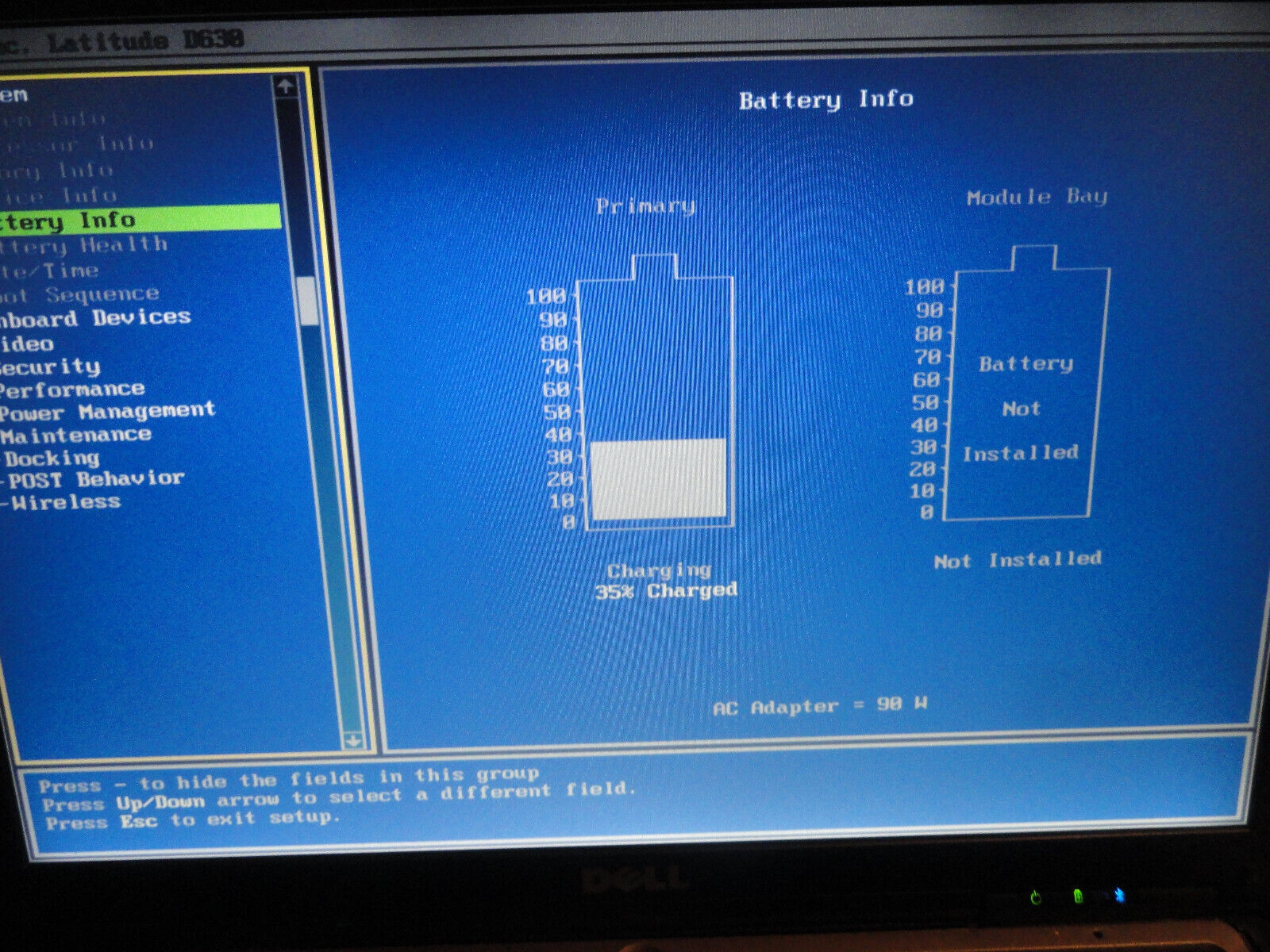Click the 'AC Adapter = 90 W' text

(x=820, y=705)
